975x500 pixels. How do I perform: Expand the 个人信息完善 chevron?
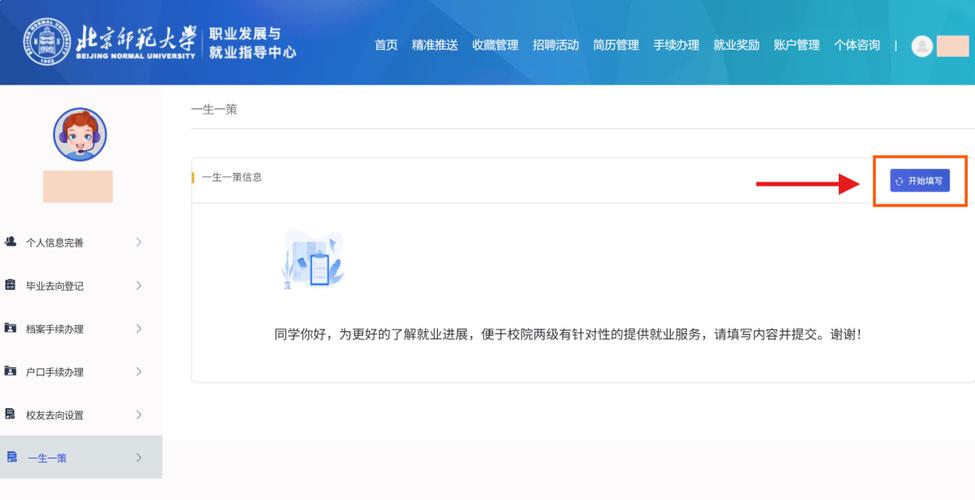point(139,242)
